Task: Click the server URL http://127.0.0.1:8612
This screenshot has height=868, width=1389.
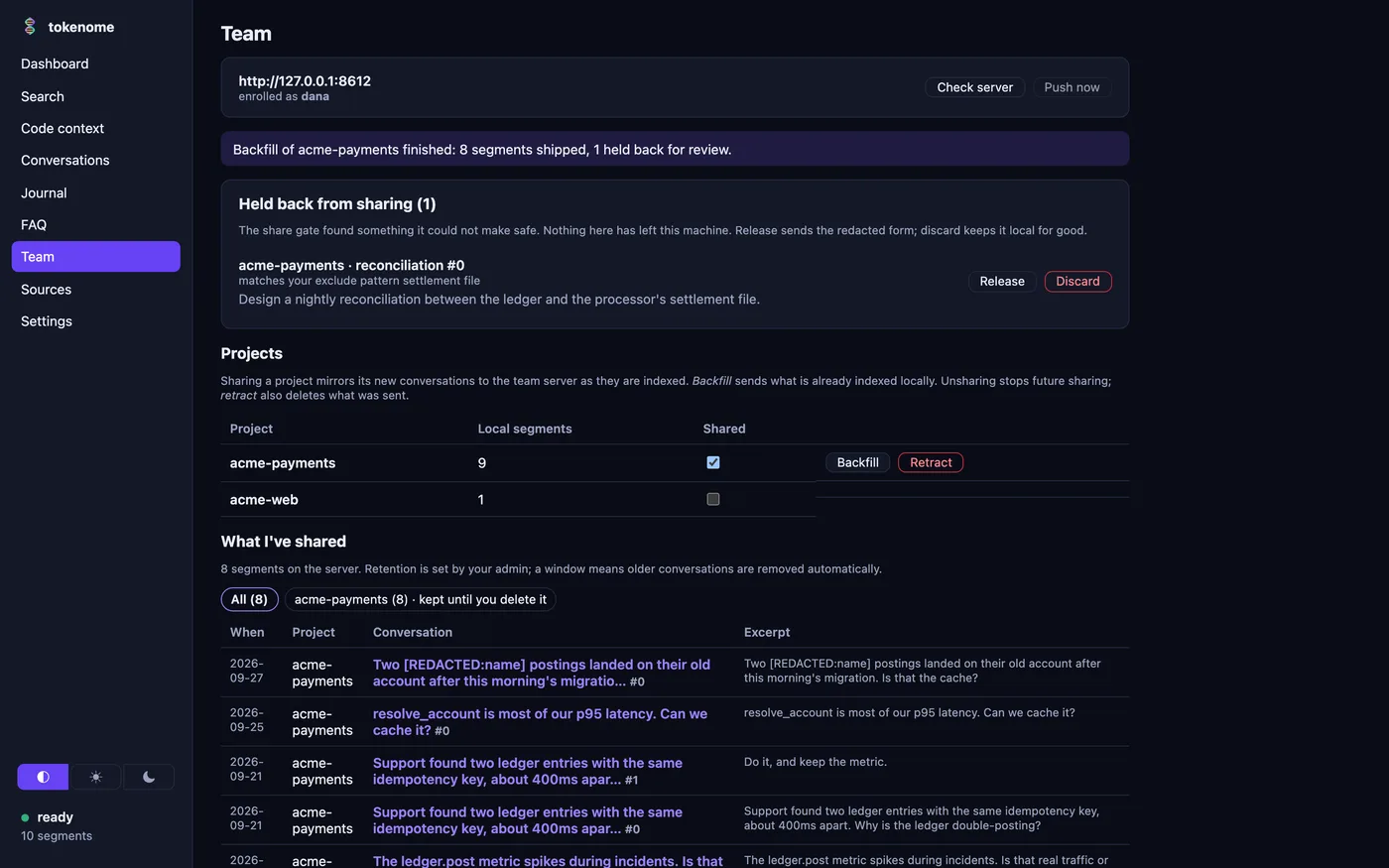Action: point(305,81)
